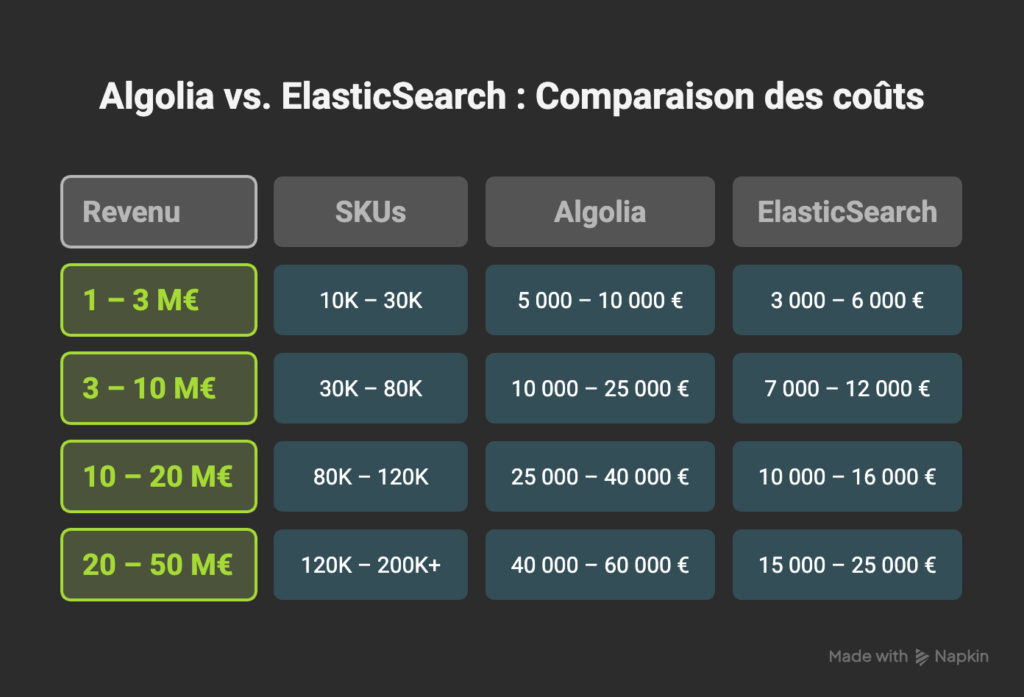Click Algolia cost 40 000 – 60 000 €
Image resolution: width=1024 pixels, height=697 pixels.
600,565
